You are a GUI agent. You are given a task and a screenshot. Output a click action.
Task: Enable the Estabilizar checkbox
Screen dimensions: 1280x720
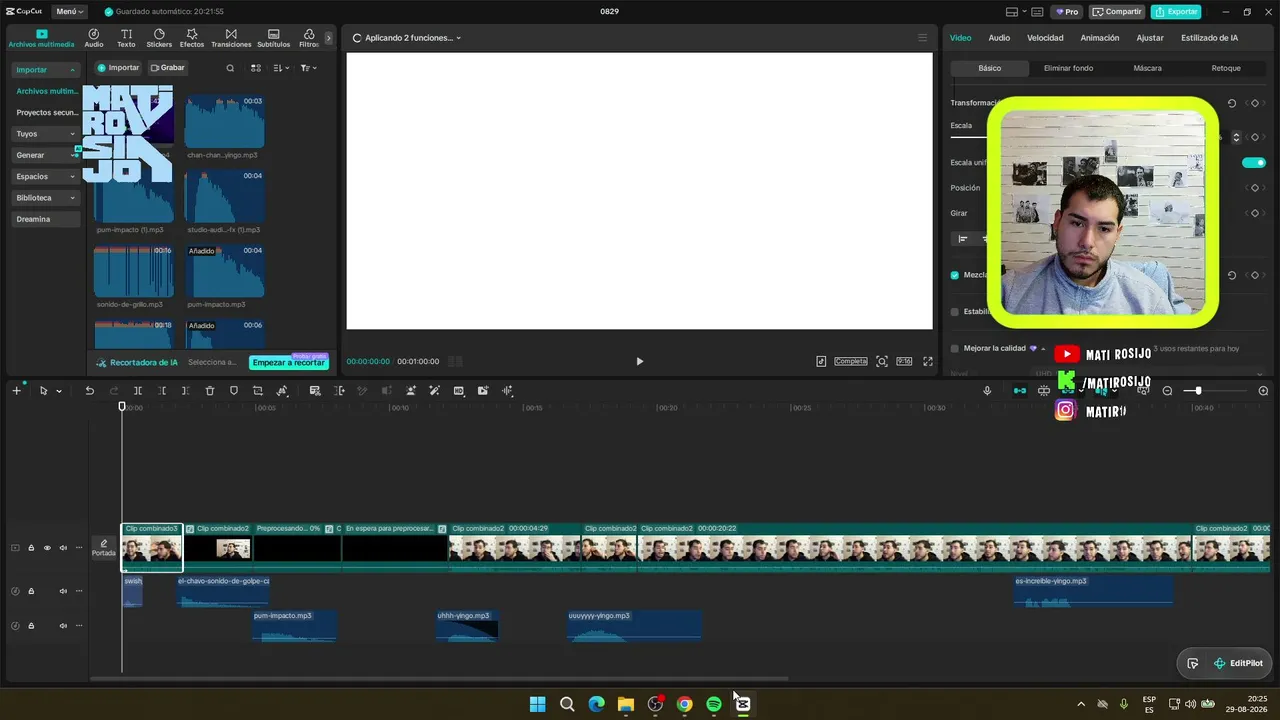[954, 312]
